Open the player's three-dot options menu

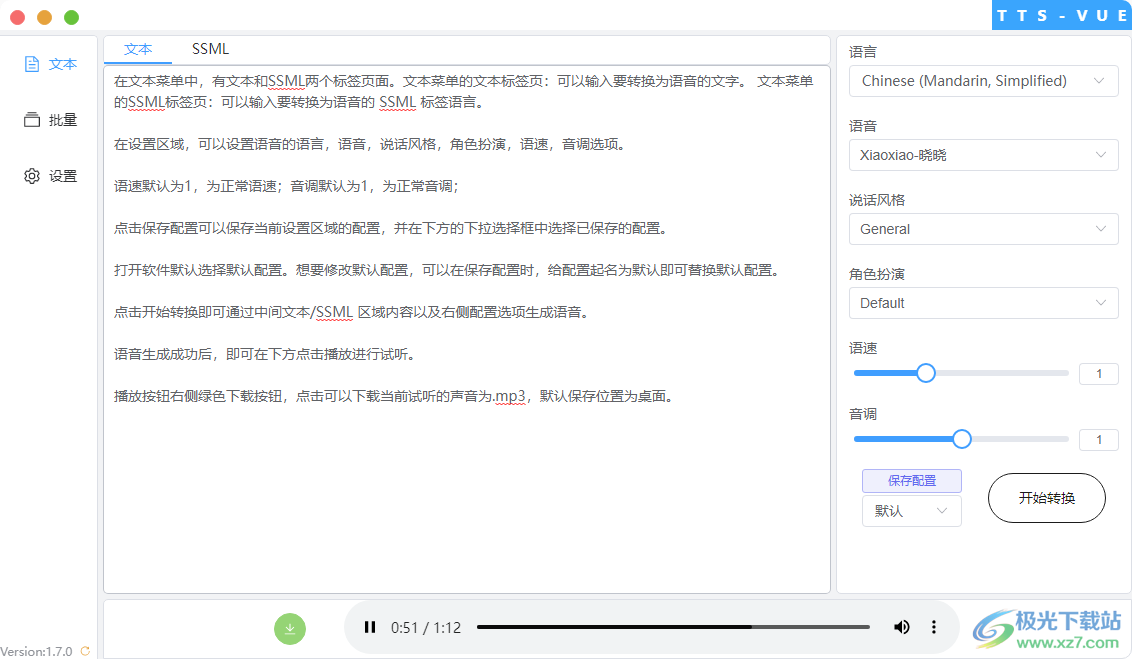[933, 627]
